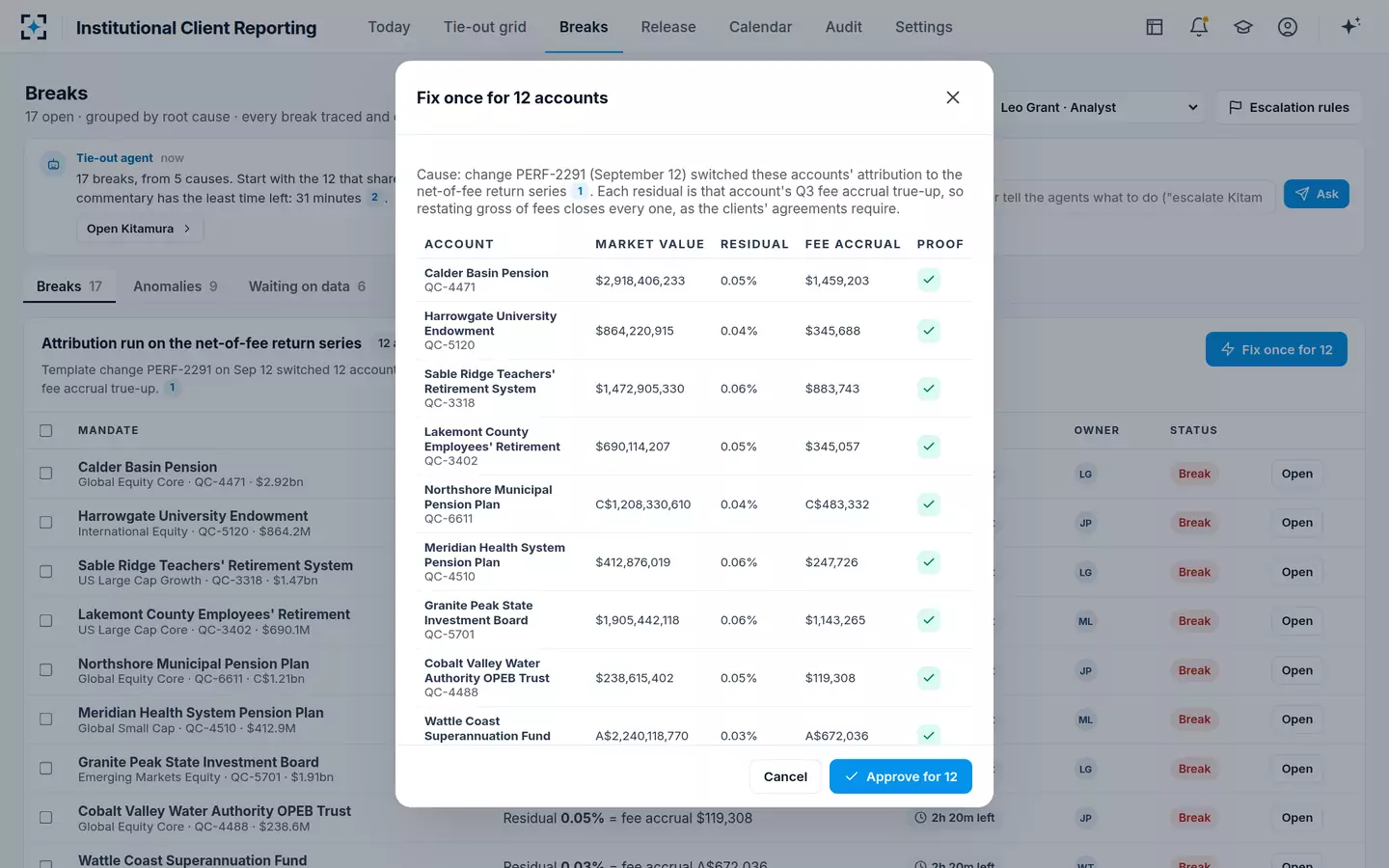Open the graduation cap learning icon
This screenshot has height=868, width=1389.
[x=1243, y=27]
